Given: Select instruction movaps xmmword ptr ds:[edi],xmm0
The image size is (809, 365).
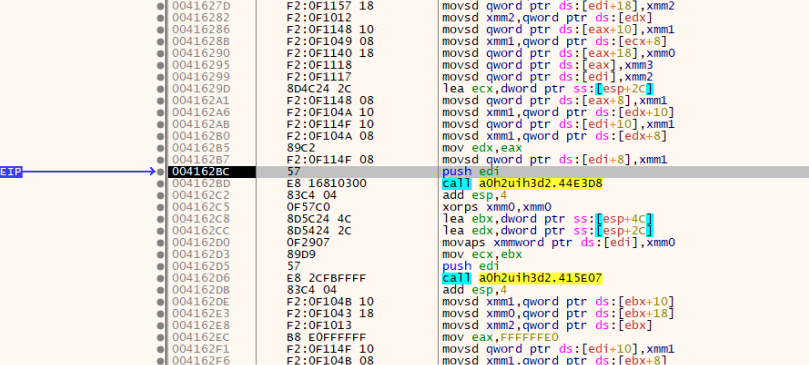Looking at the screenshot, I should point(558,242).
